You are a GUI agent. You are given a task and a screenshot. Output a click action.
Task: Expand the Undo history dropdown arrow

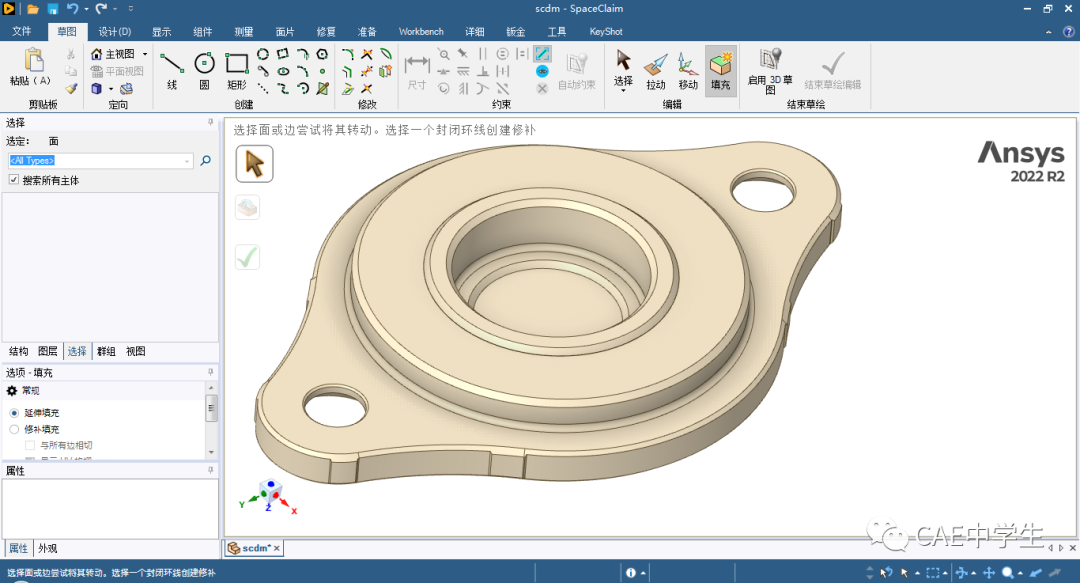tap(86, 9)
